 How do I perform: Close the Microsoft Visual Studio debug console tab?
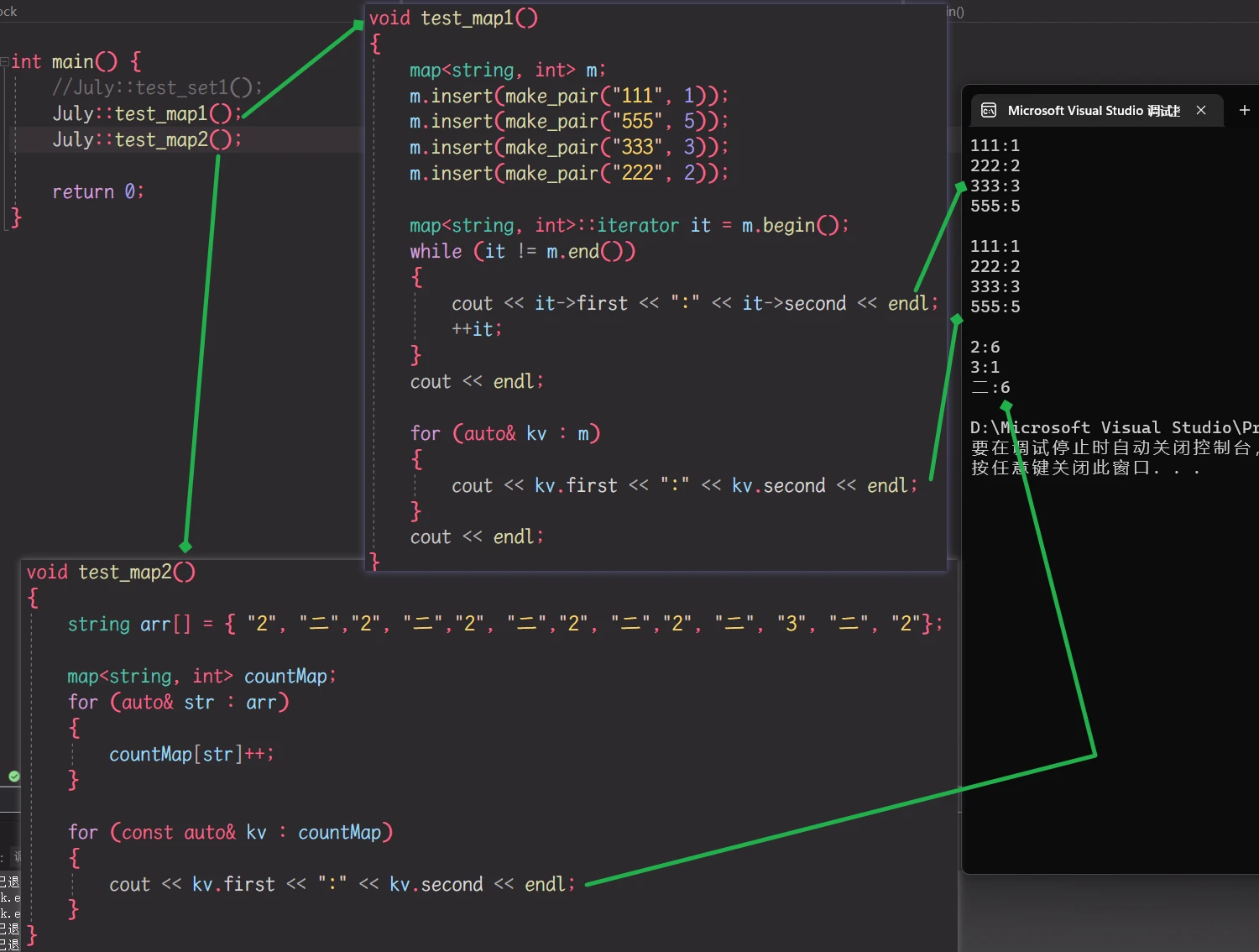pos(1201,110)
